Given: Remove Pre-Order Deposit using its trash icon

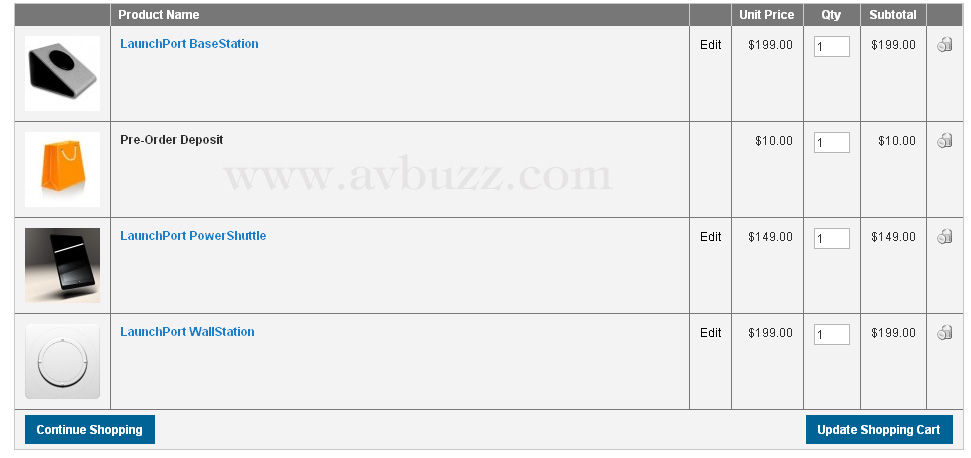Looking at the screenshot, I should [944, 141].
